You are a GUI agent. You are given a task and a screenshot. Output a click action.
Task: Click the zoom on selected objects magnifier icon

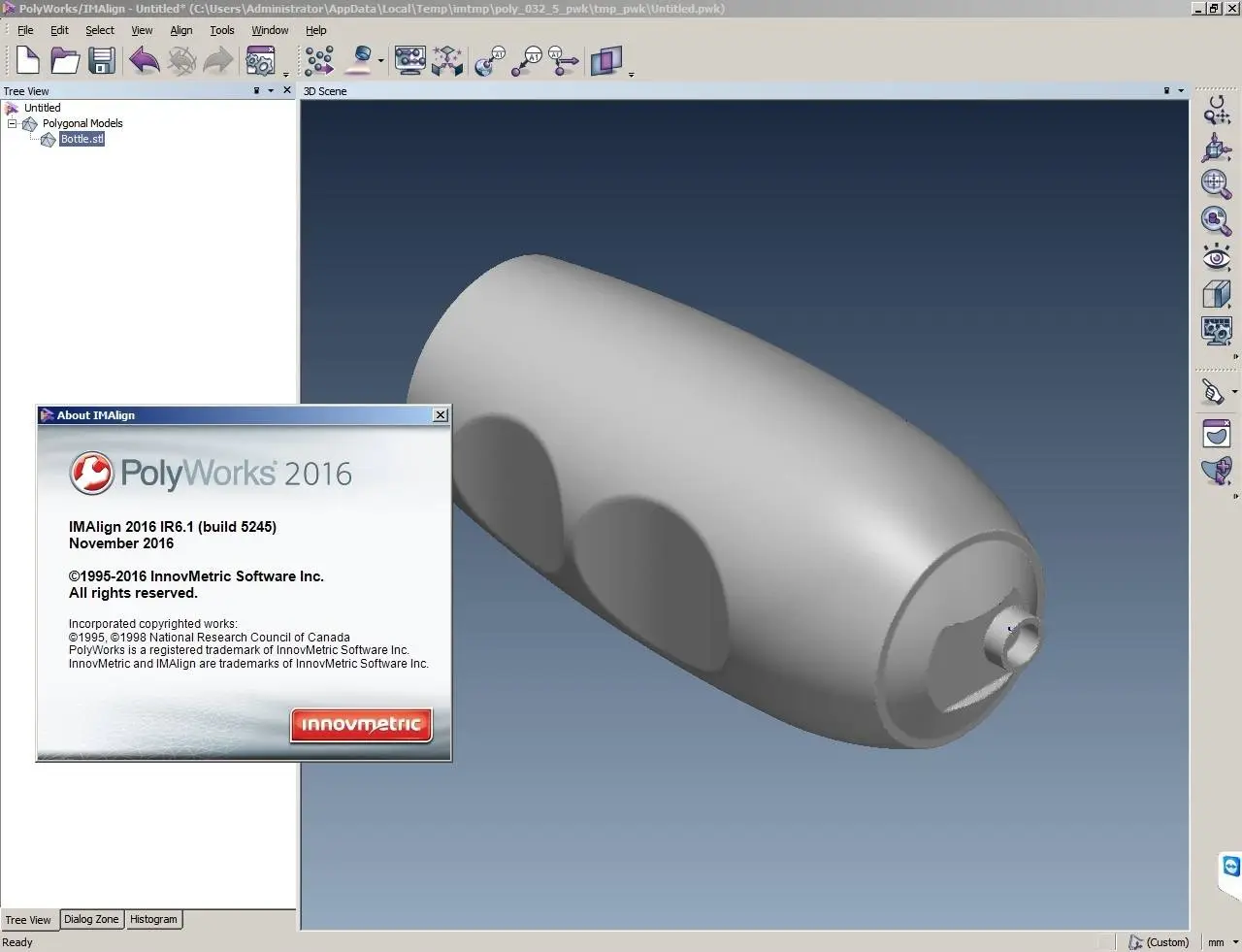(1216, 220)
